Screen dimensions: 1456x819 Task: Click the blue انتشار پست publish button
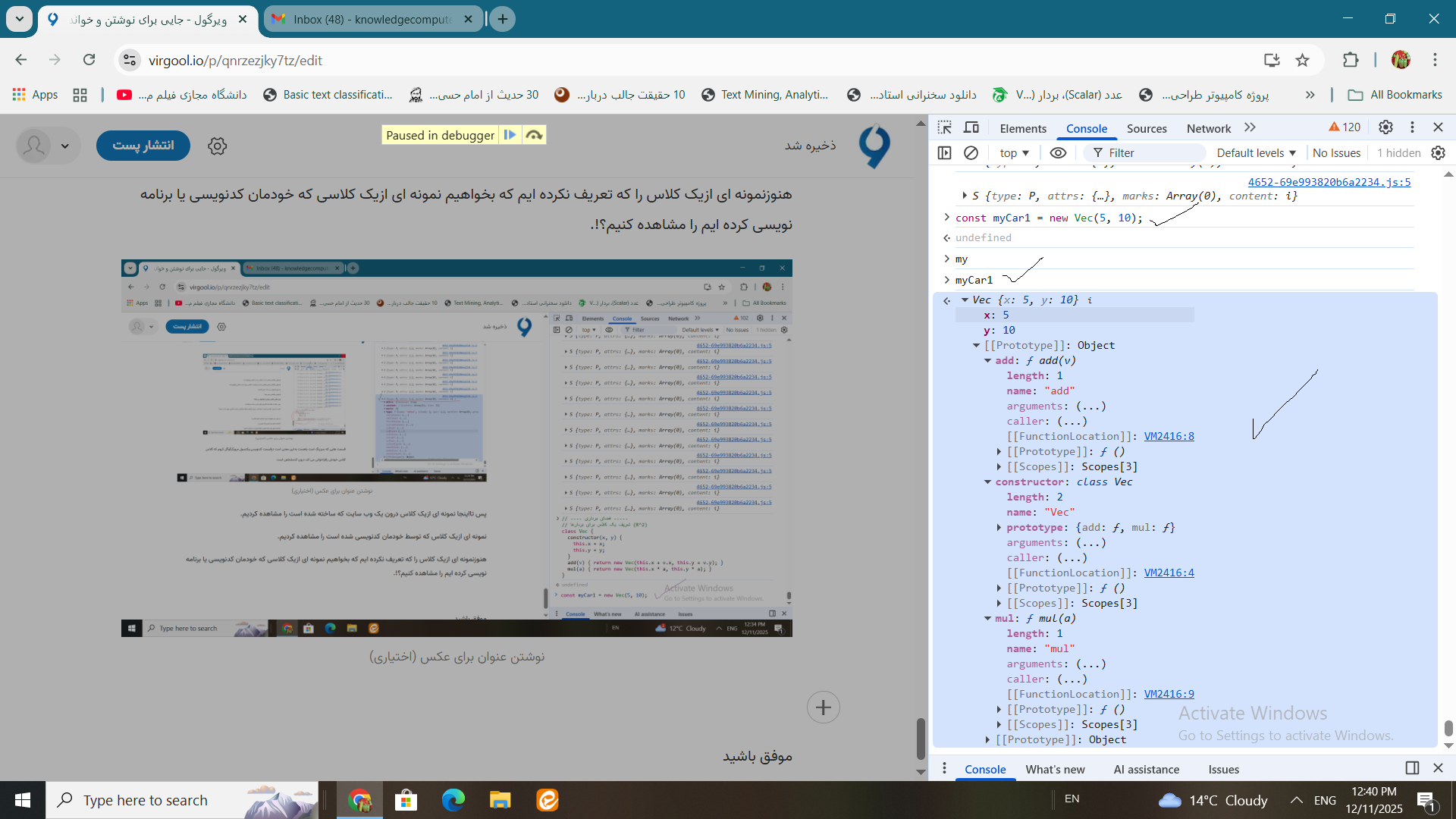coord(143,146)
